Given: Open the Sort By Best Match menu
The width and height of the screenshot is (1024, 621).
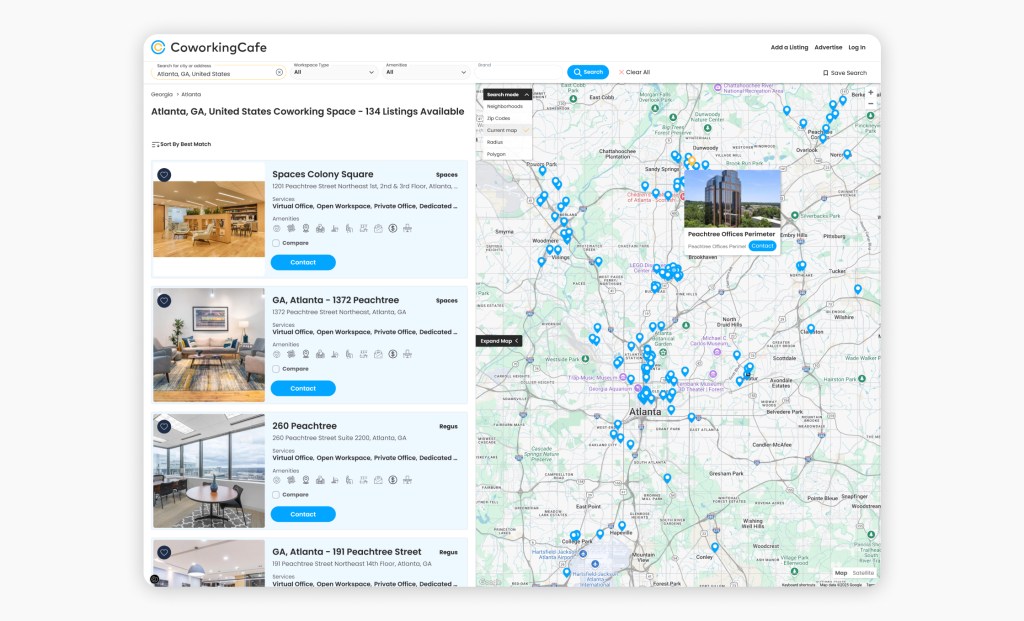Looking at the screenshot, I should point(182,144).
